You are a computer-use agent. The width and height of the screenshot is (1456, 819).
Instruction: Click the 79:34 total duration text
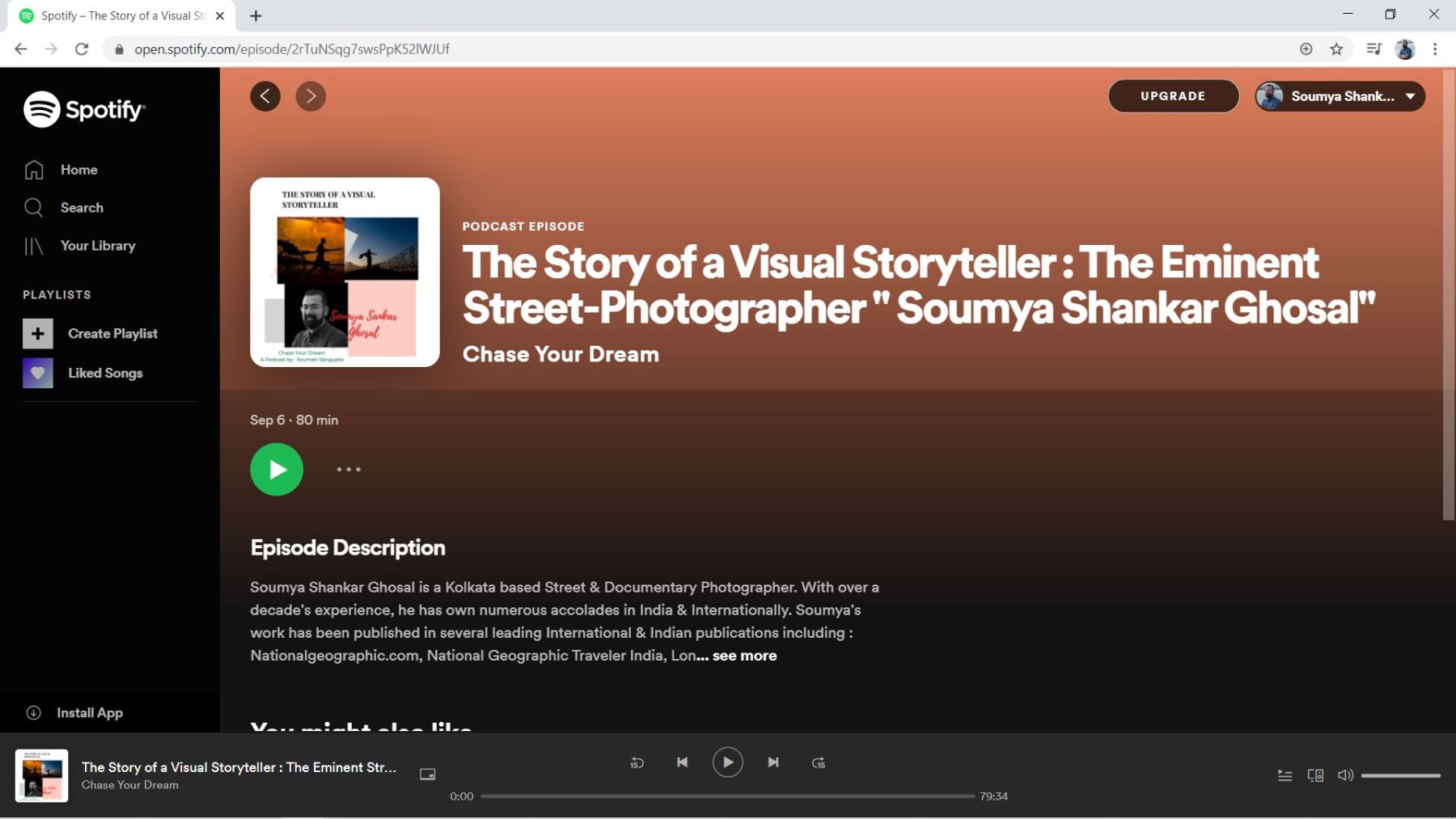click(x=994, y=796)
